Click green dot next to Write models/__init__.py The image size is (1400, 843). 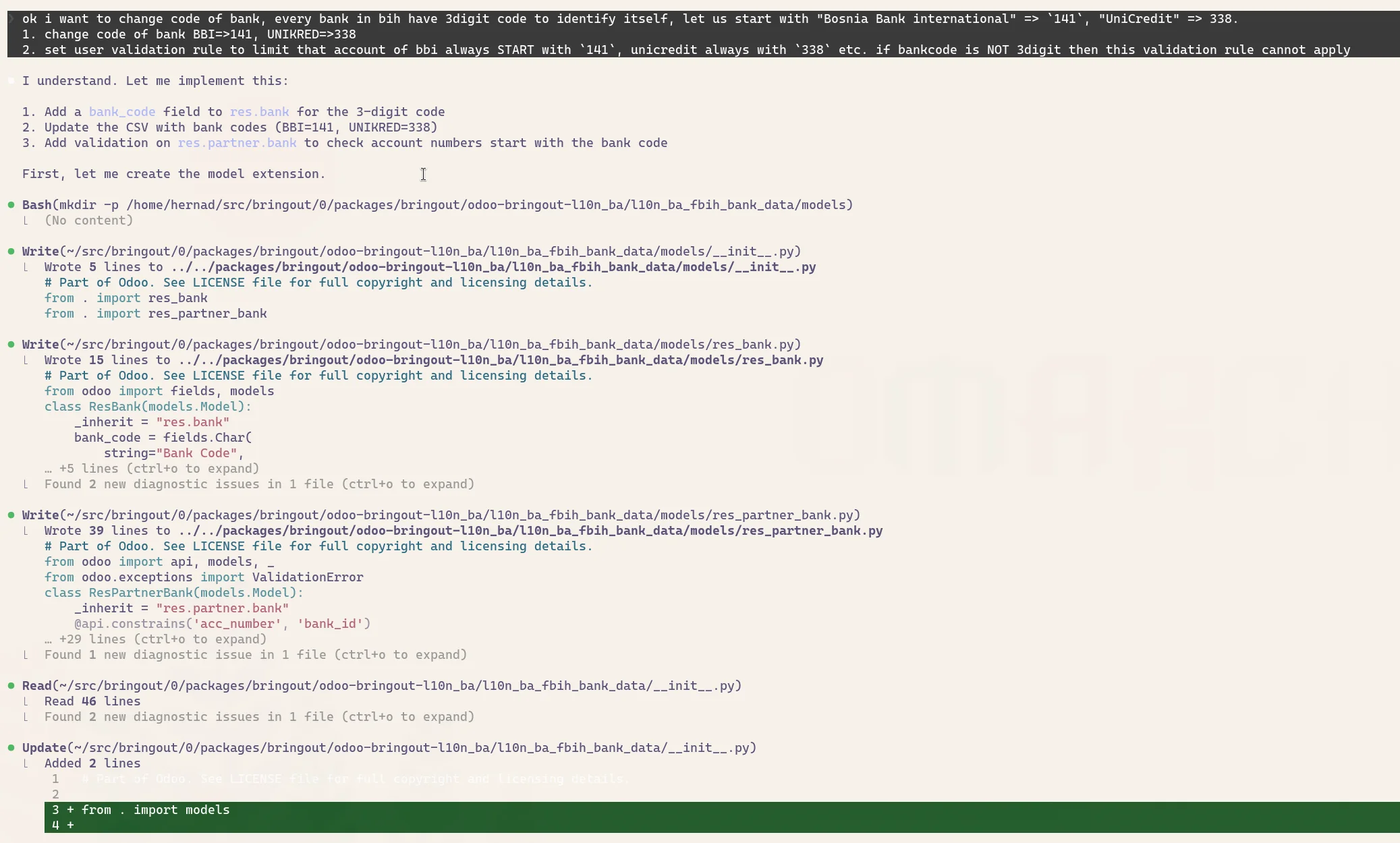tap(11, 252)
